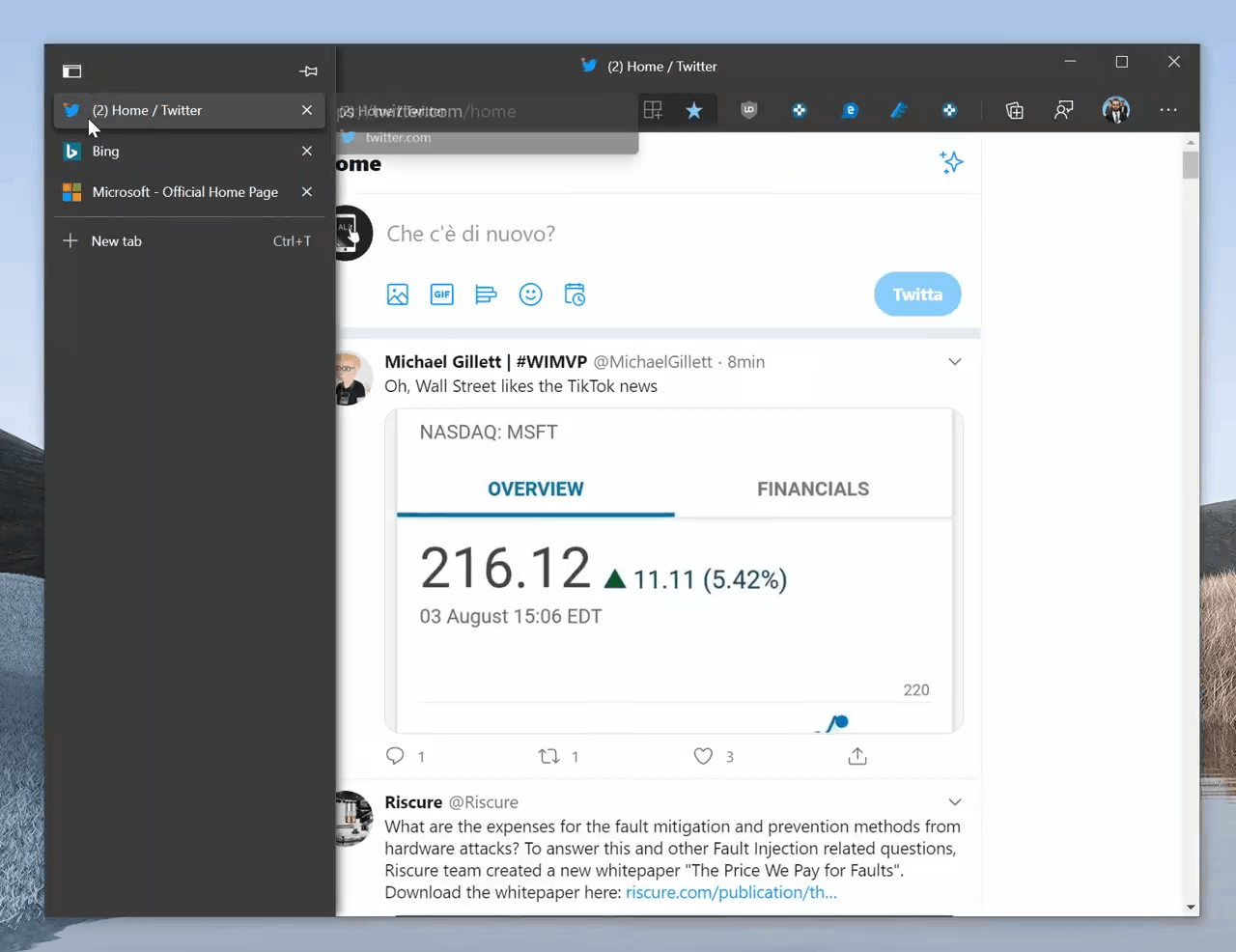Image resolution: width=1236 pixels, height=952 pixels.
Task: Click the apps grid icon in address bar
Action: 653,110
